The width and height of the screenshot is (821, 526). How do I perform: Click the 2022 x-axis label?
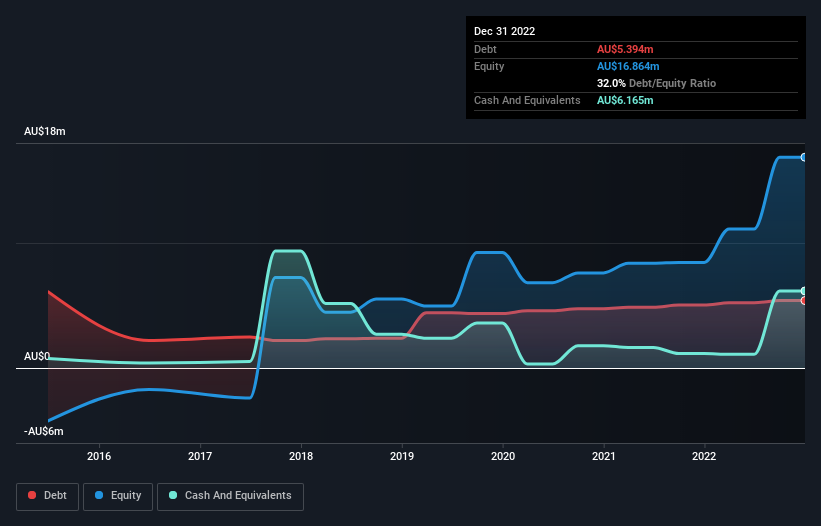(x=704, y=456)
